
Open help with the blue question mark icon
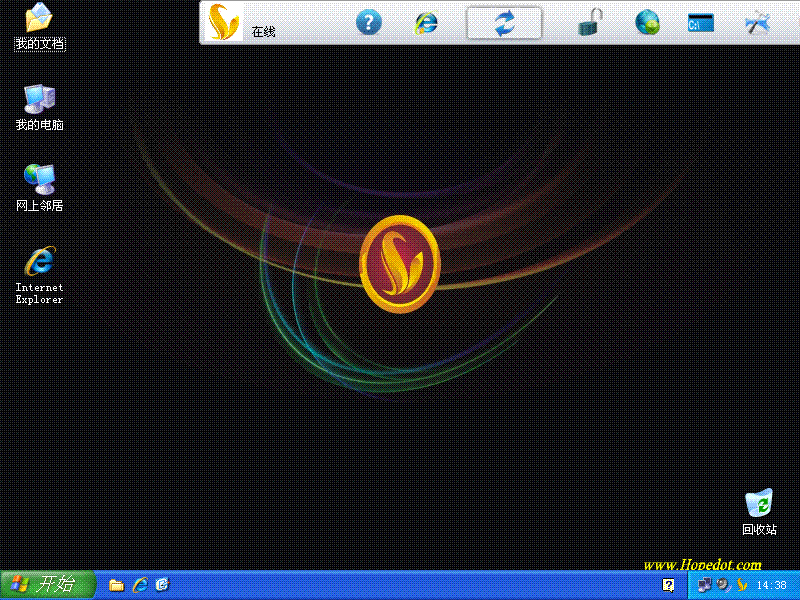[x=368, y=22]
